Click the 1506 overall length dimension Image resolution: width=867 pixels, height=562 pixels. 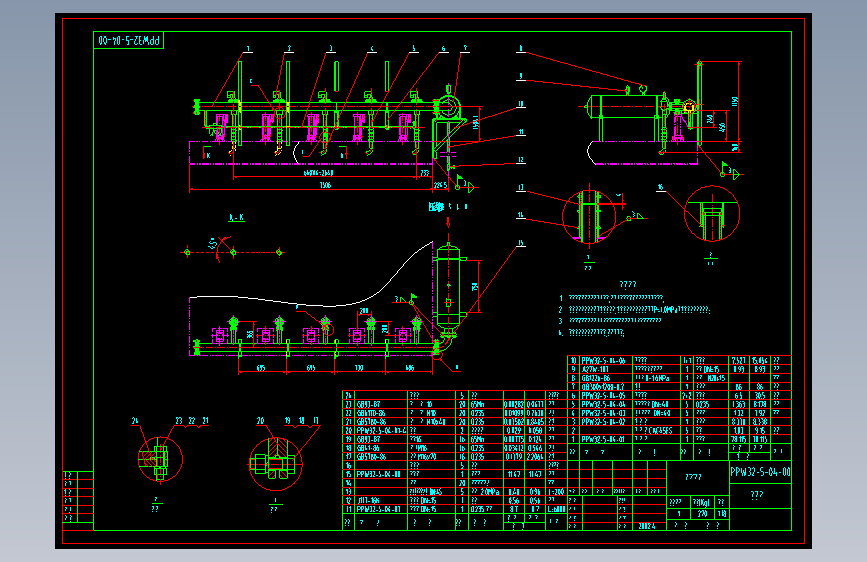pyautogui.click(x=326, y=185)
